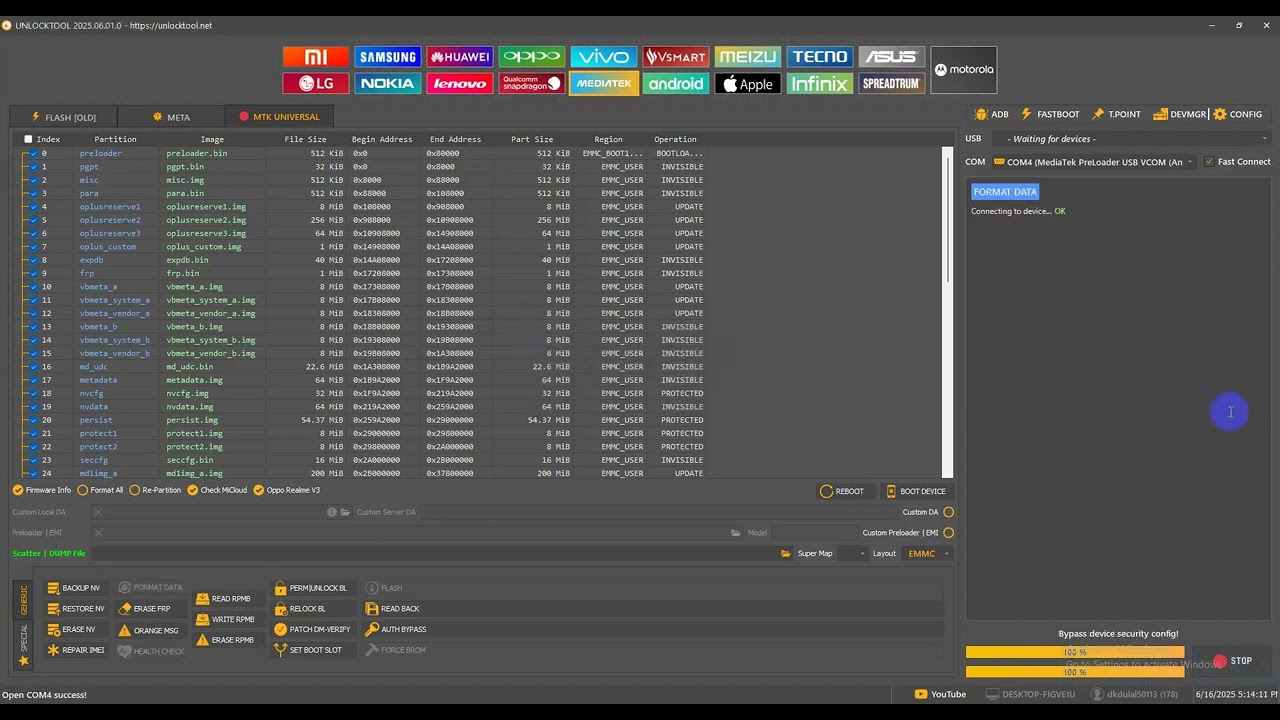Select the ASUS brand logo
The height and width of the screenshot is (720, 1280).
pos(892,57)
